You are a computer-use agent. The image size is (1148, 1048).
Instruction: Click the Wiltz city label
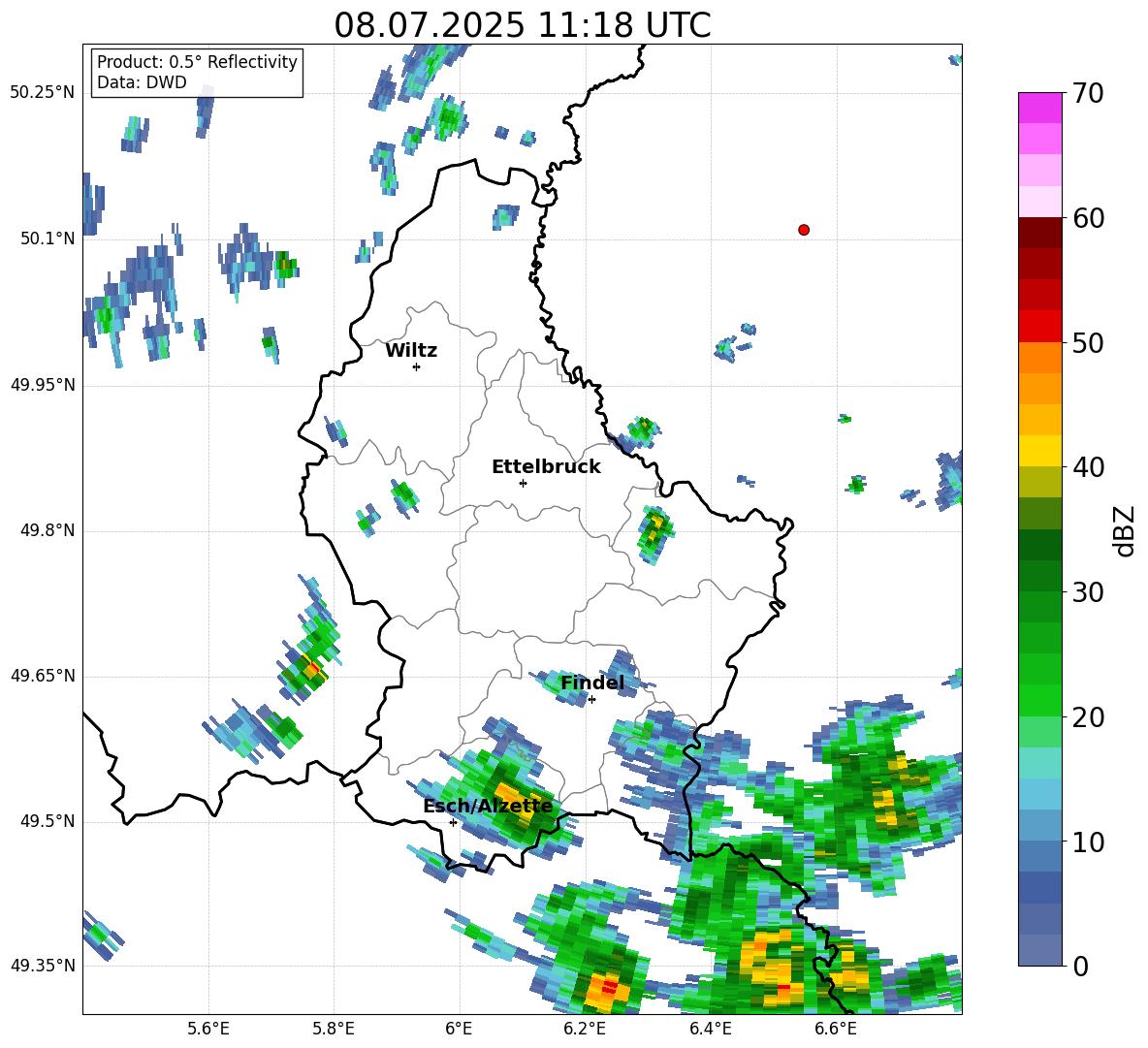[x=411, y=351]
